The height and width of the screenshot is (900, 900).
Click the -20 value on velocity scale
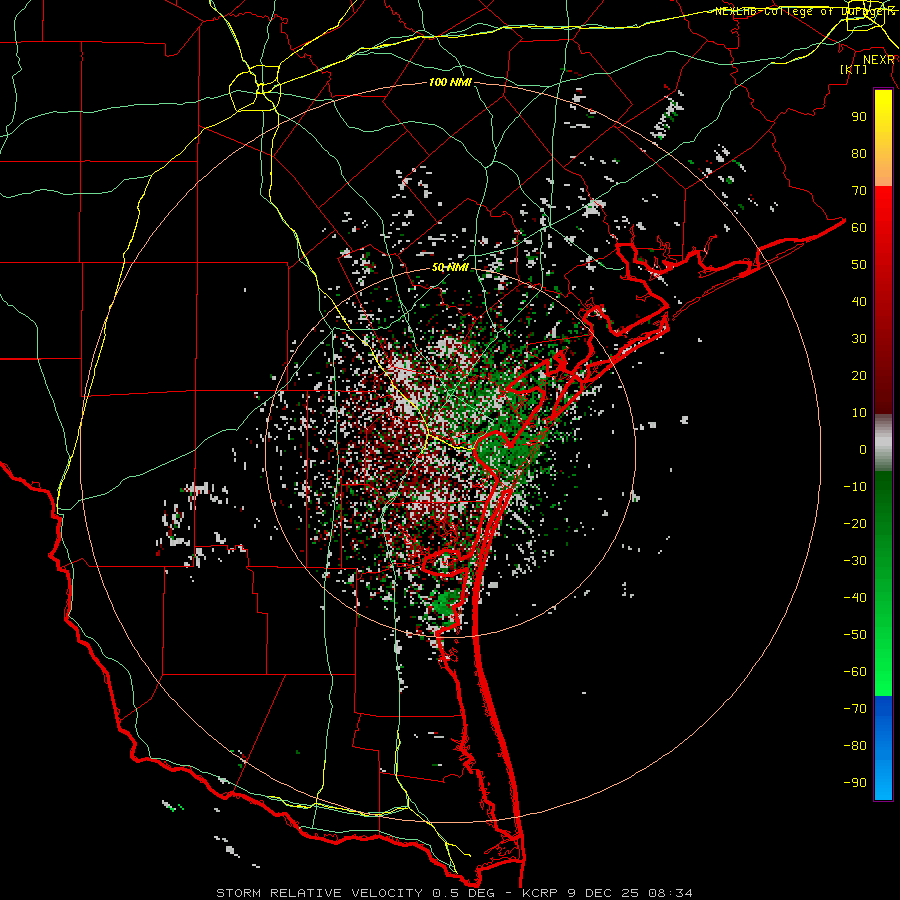855,523
